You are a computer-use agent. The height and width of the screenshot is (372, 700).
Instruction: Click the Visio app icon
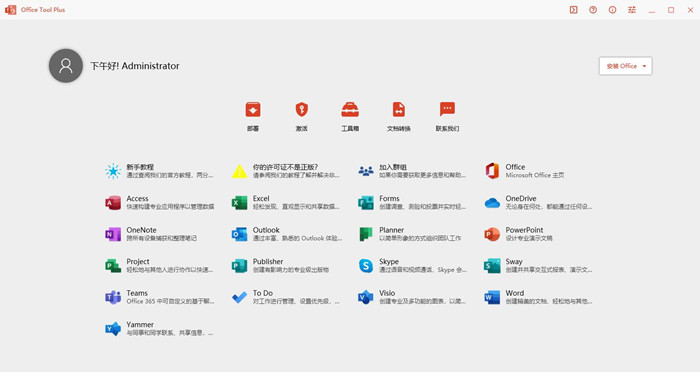click(366, 297)
